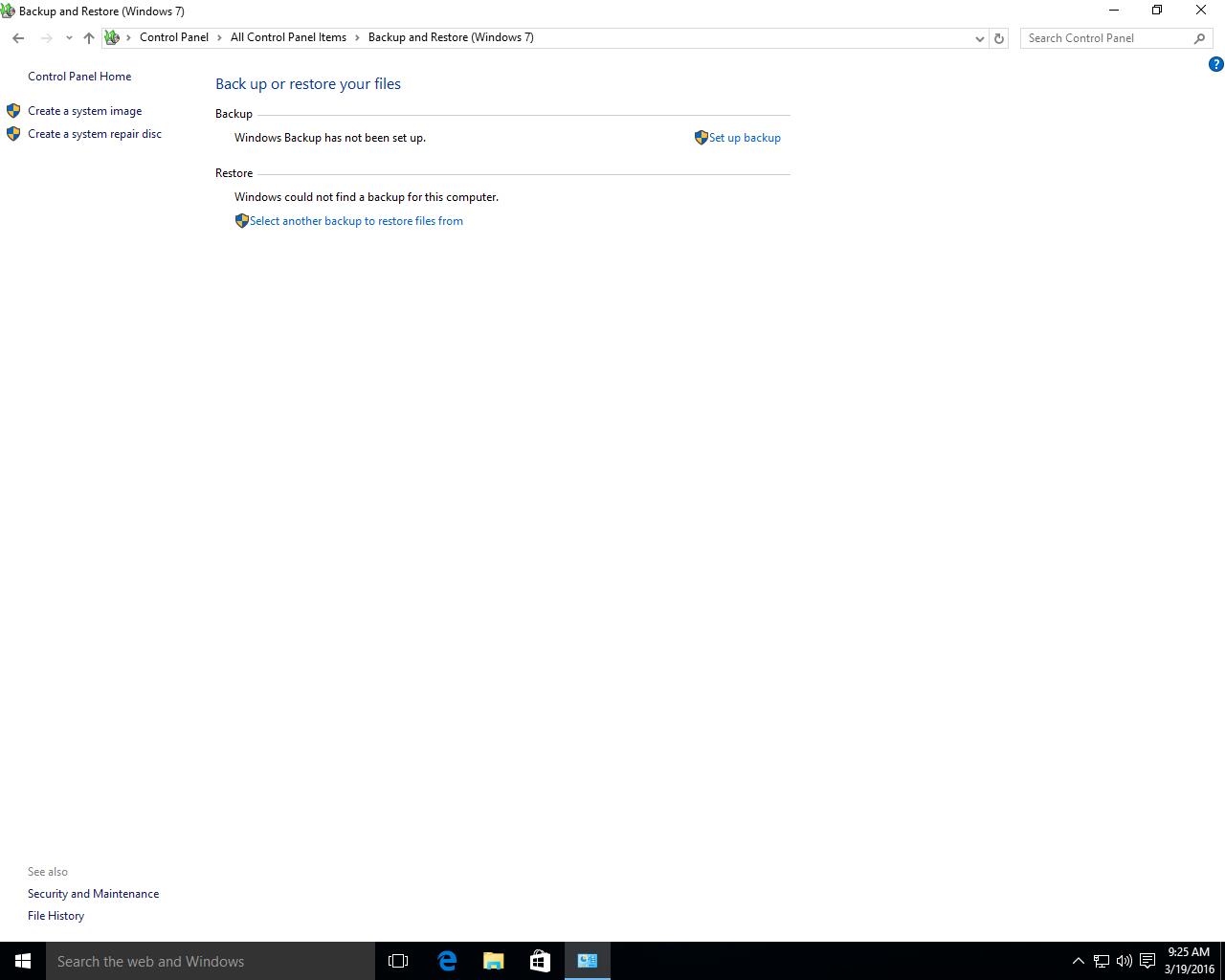Click Create a system image link
Image resolution: width=1225 pixels, height=980 pixels.
pos(84,111)
